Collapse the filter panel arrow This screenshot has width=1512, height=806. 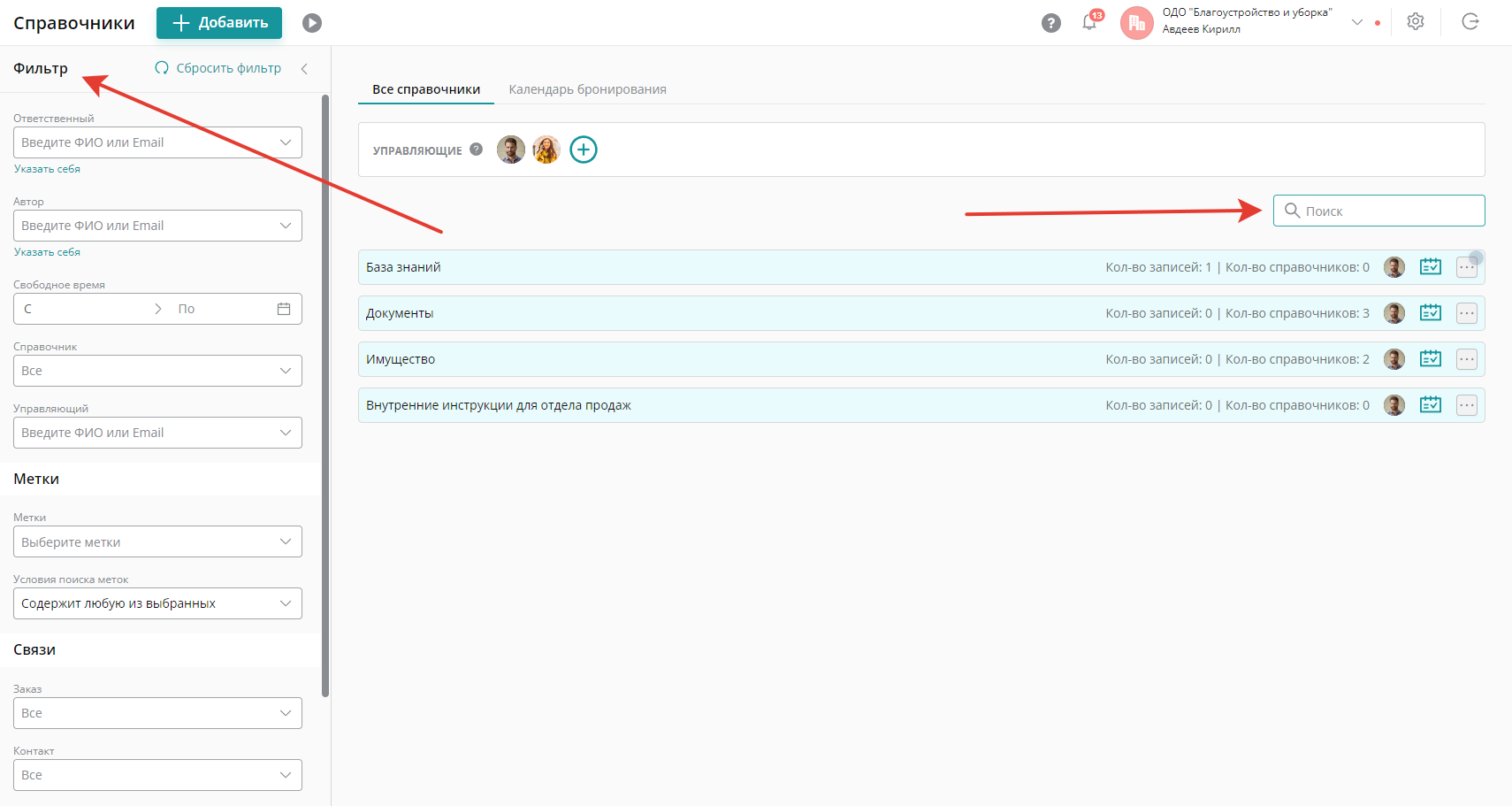point(304,69)
